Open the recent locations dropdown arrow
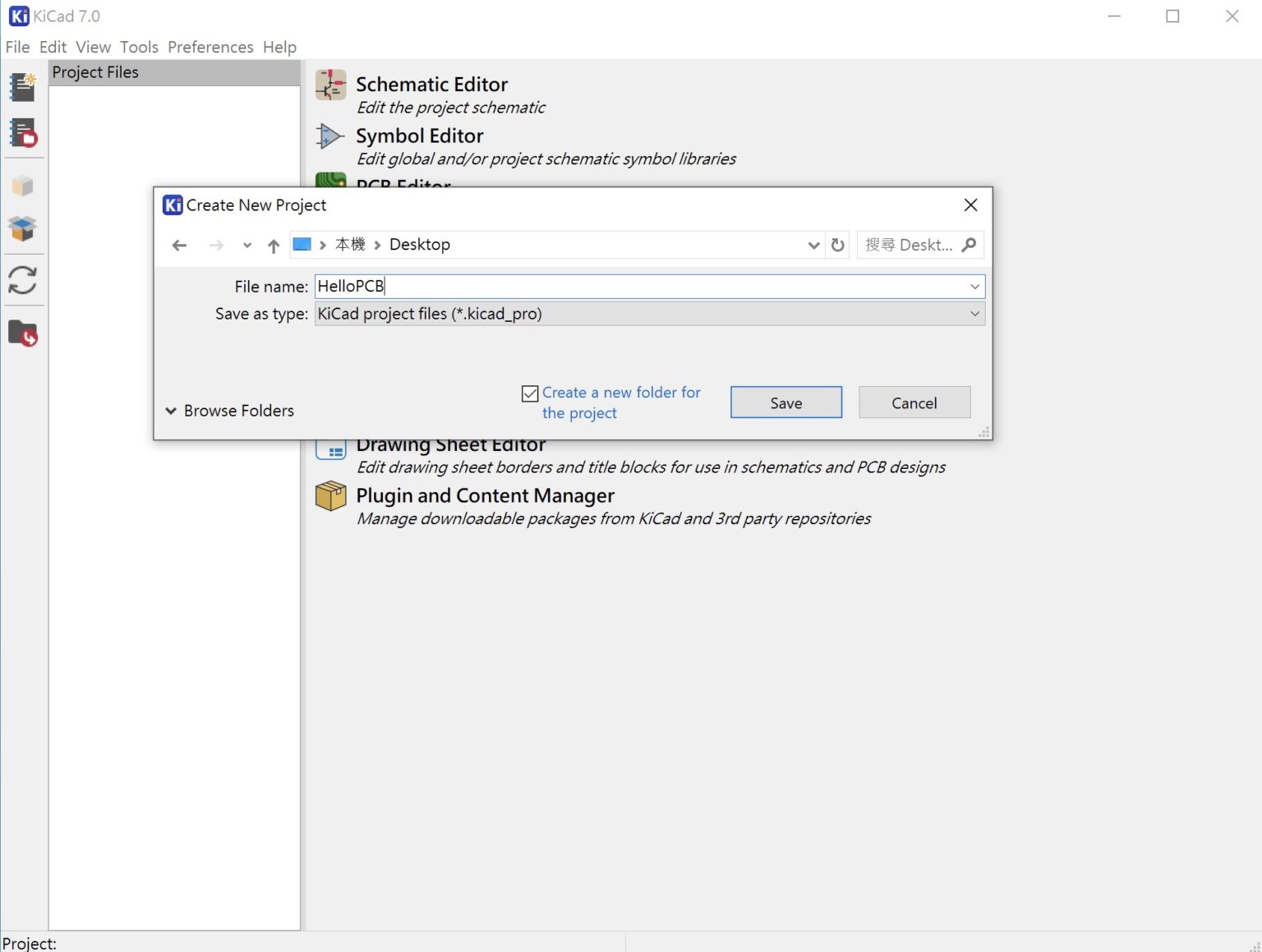The image size is (1262, 952). (x=247, y=245)
